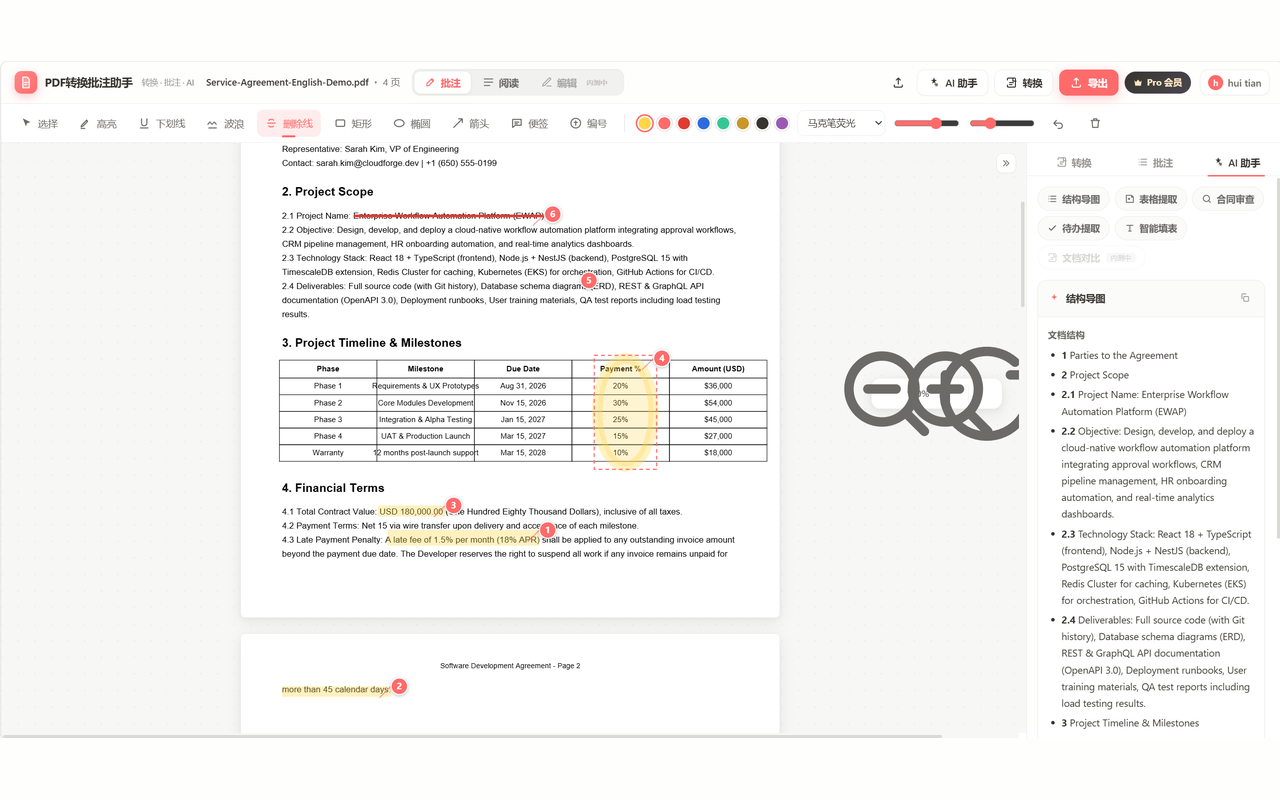Run the 合同审查 contract review
The height and width of the screenshot is (800, 1280).
1229,199
